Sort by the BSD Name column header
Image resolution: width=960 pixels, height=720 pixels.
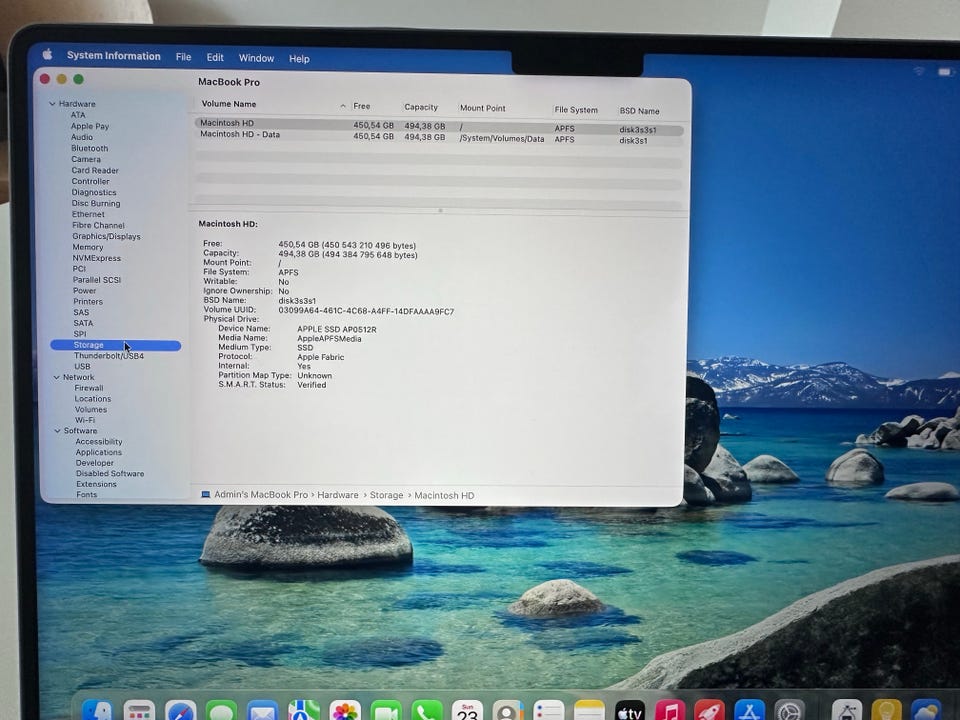(x=639, y=111)
